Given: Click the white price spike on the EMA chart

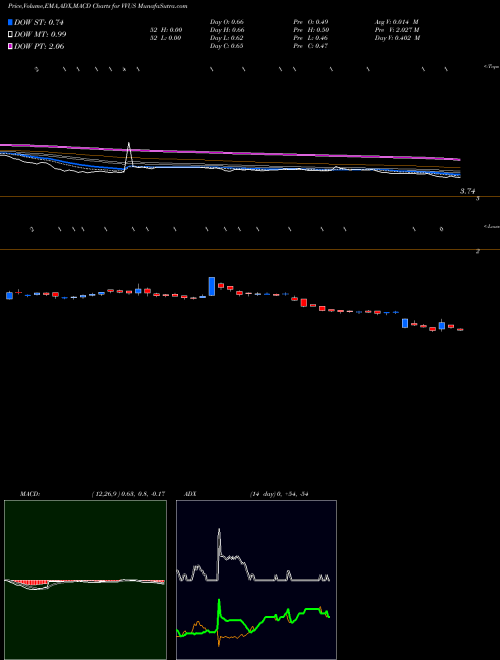Looking at the screenshot, I should [x=129, y=154].
